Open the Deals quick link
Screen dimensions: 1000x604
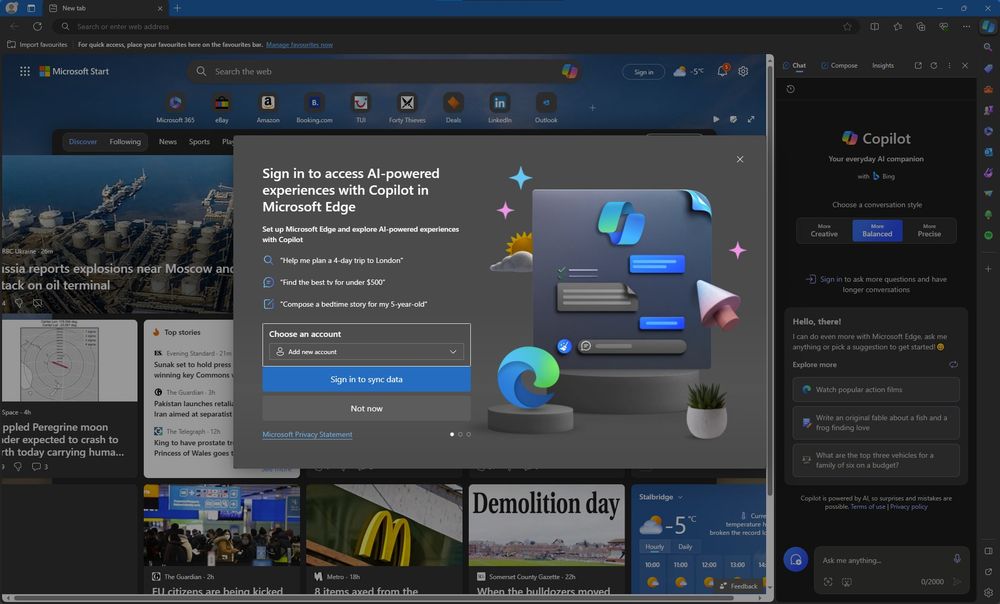[x=453, y=108]
